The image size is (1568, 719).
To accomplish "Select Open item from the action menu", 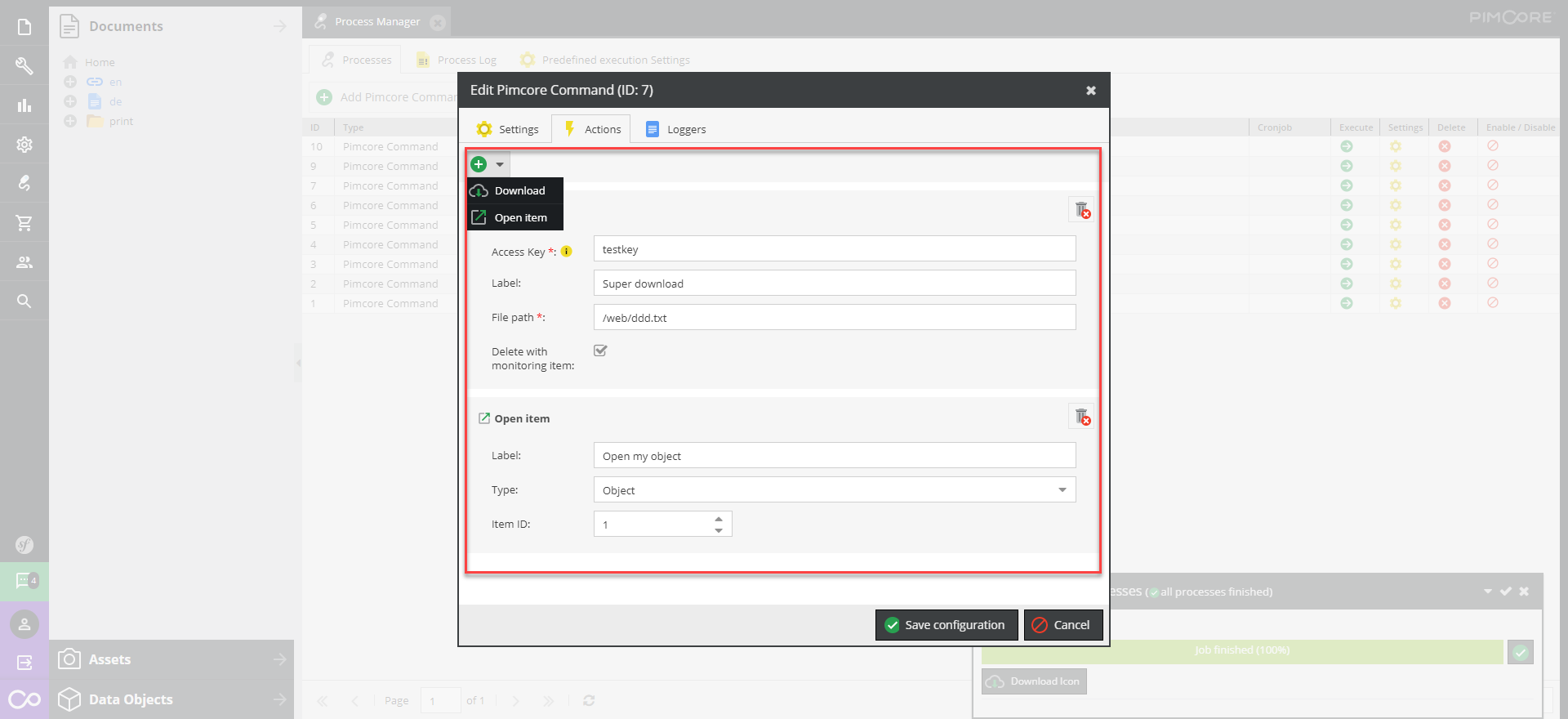I will [515, 217].
